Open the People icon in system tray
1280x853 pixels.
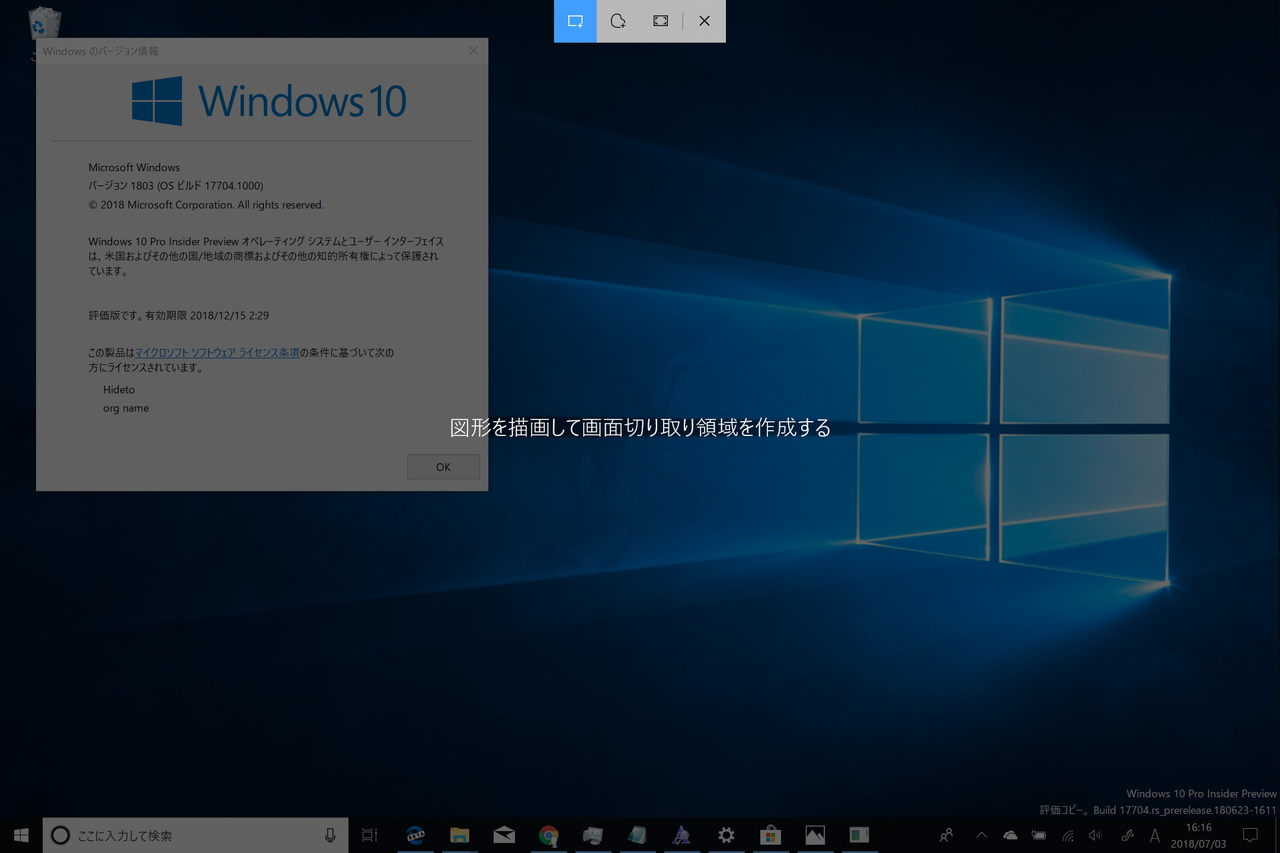[946, 835]
